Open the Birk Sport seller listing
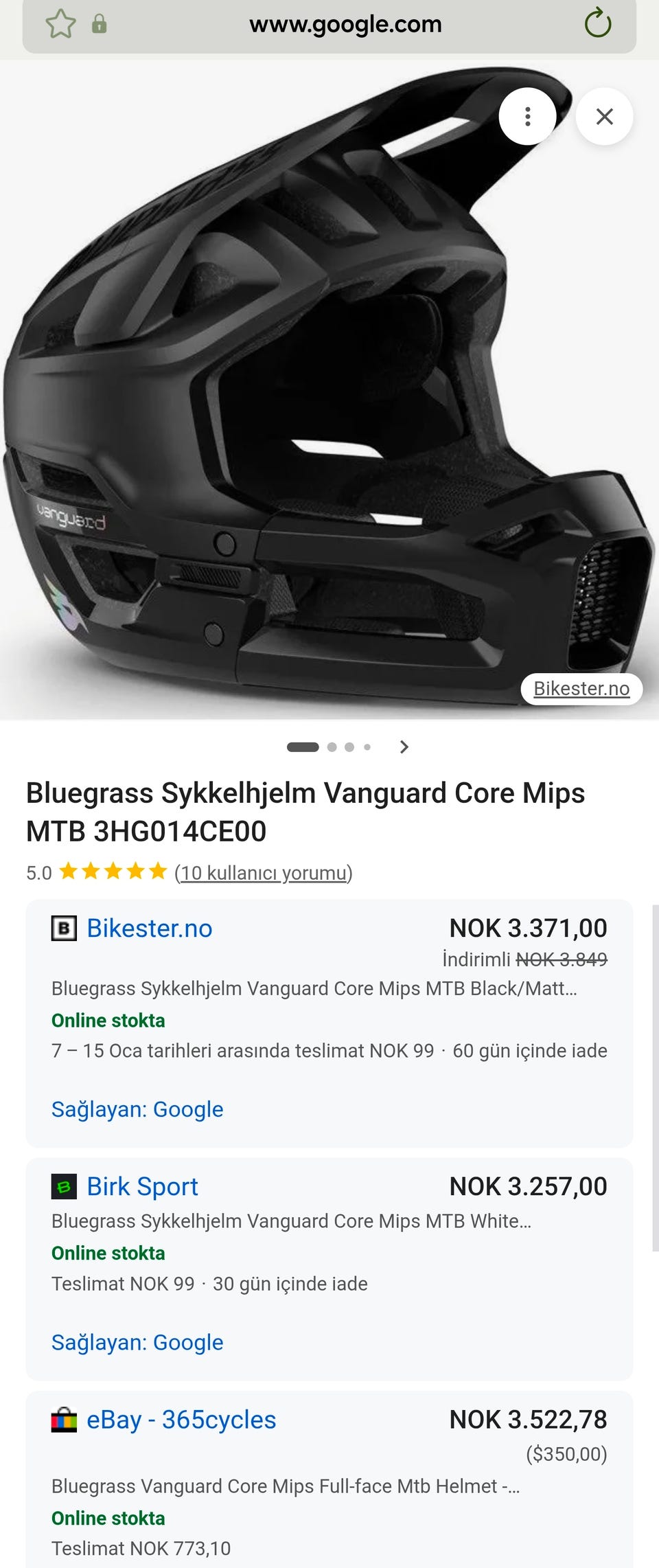 click(x=142, y=1187)
